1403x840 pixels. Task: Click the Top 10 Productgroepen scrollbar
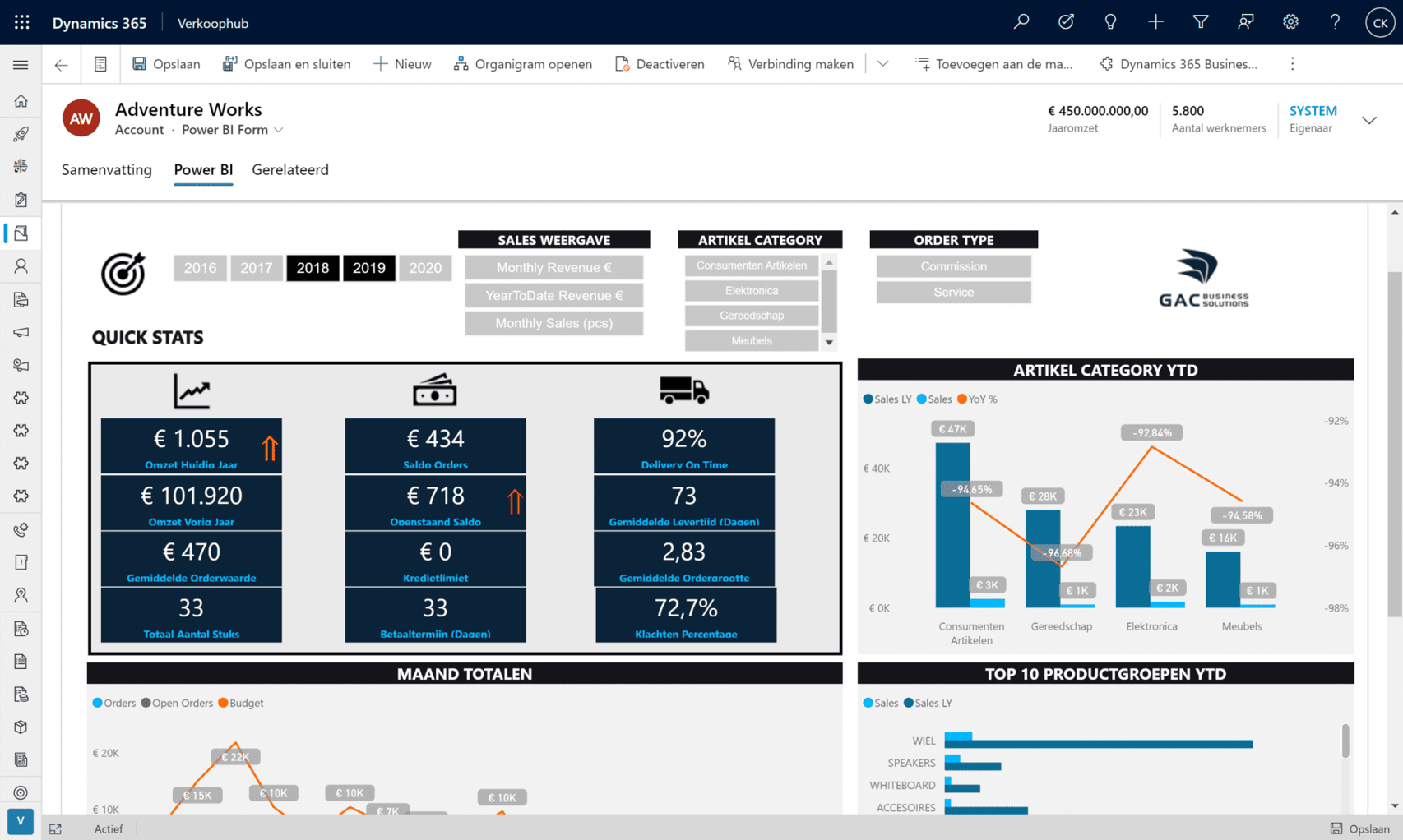[x=1345, y=741]
